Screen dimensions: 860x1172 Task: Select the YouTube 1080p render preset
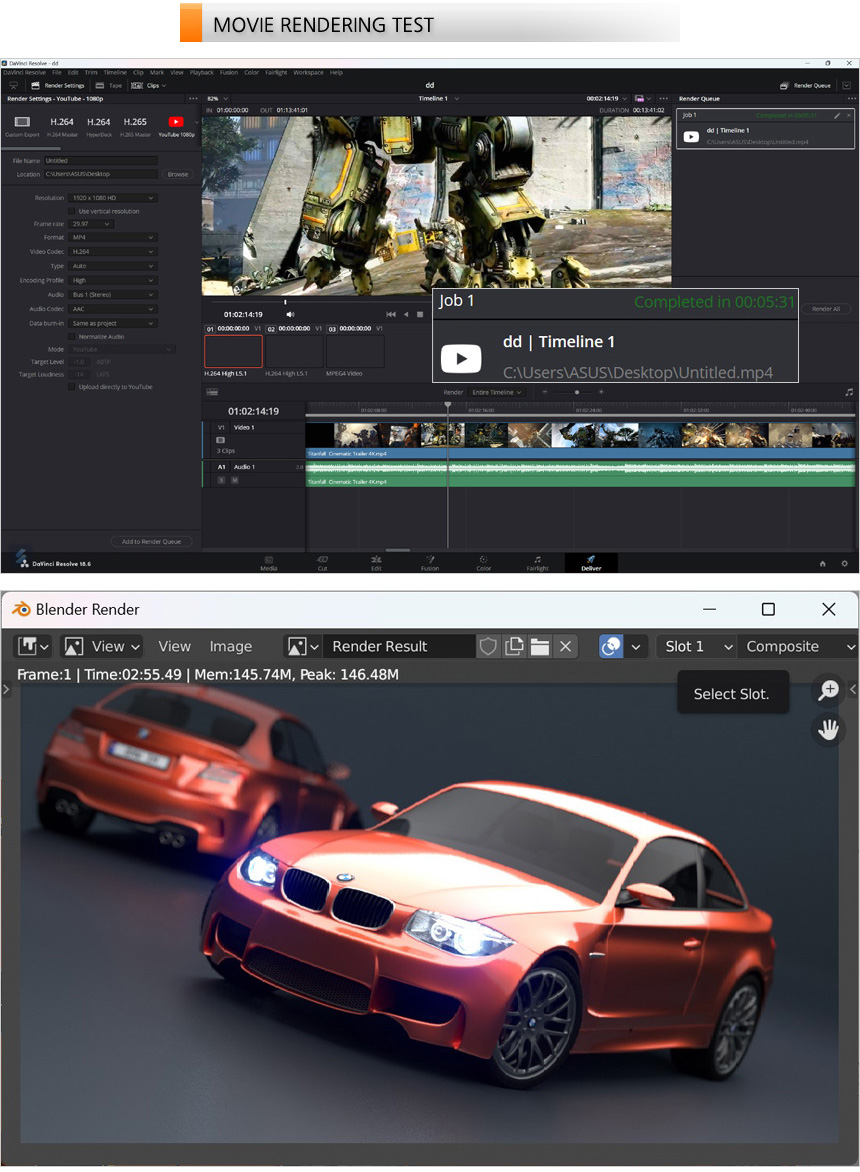tap(176, 126)
